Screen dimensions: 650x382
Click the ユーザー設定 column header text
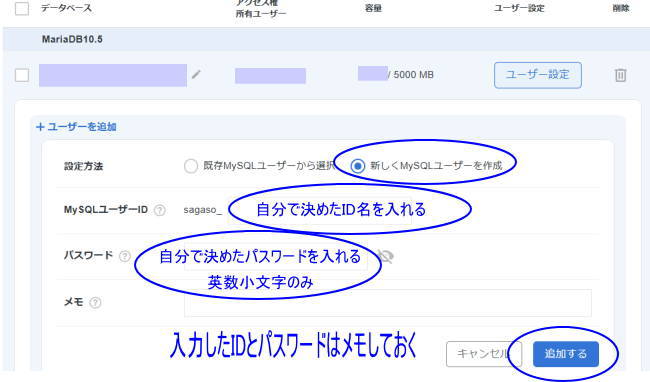[x=519, y=8]
